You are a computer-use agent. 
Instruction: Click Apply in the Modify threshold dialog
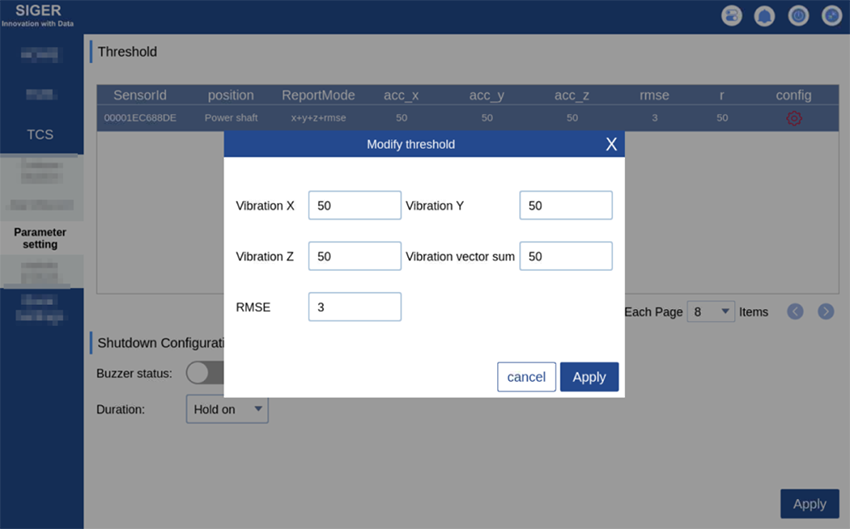pyautogui.click(x=589, y=377)
